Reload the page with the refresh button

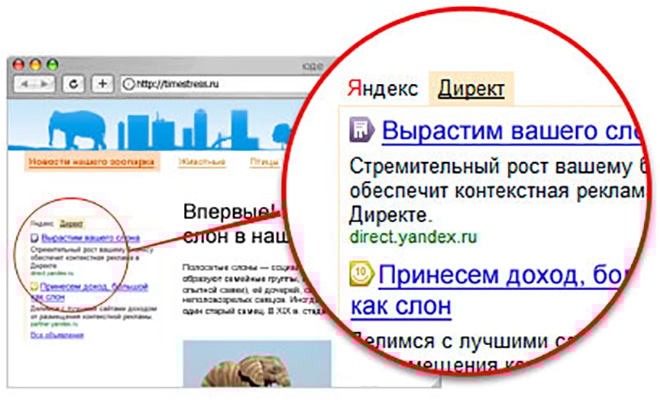click(75, 82)
